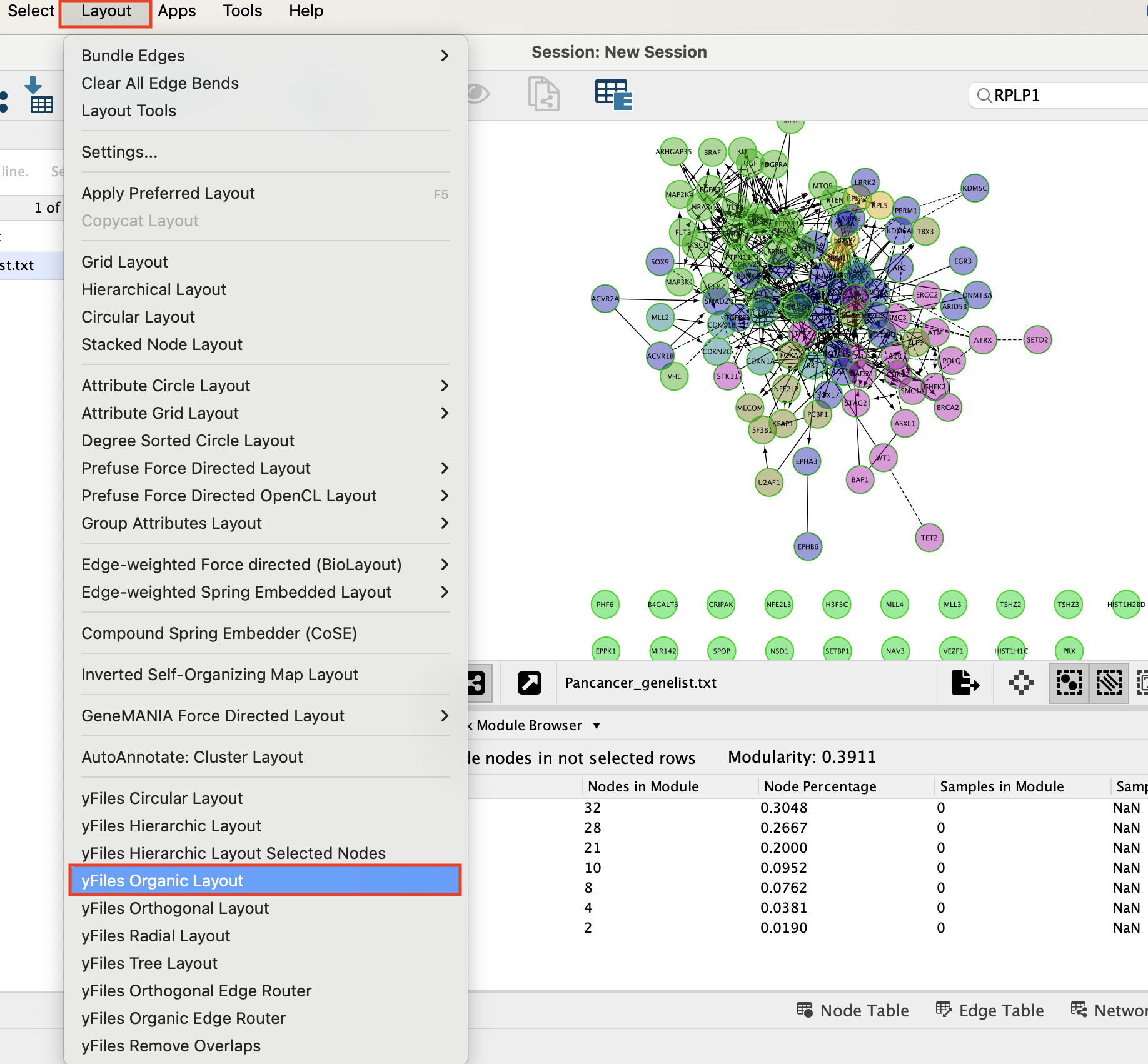Open the Apps menu

point(176,11)
